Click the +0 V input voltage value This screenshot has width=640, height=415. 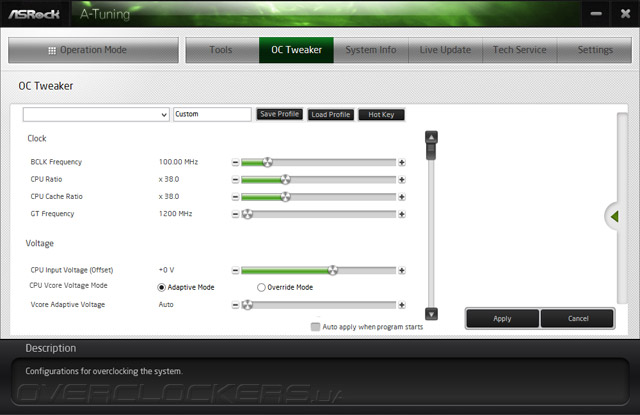166,270
